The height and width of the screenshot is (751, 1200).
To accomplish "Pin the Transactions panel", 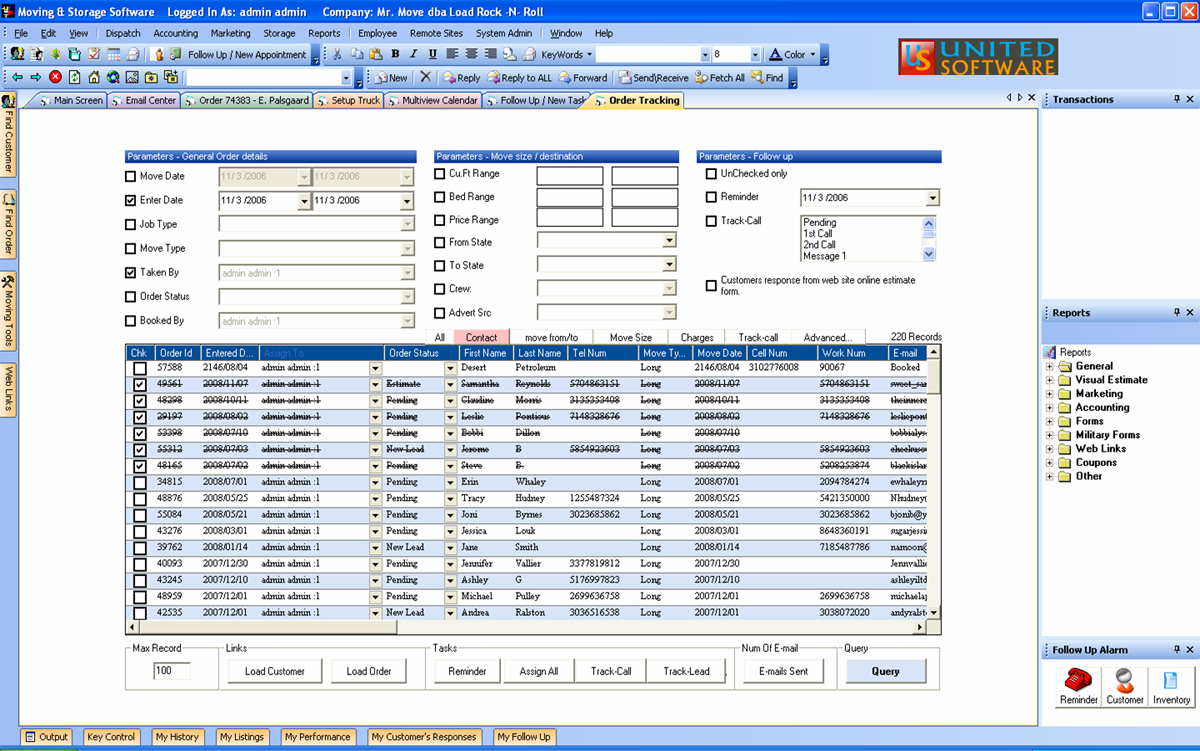I will point(1176,100).
